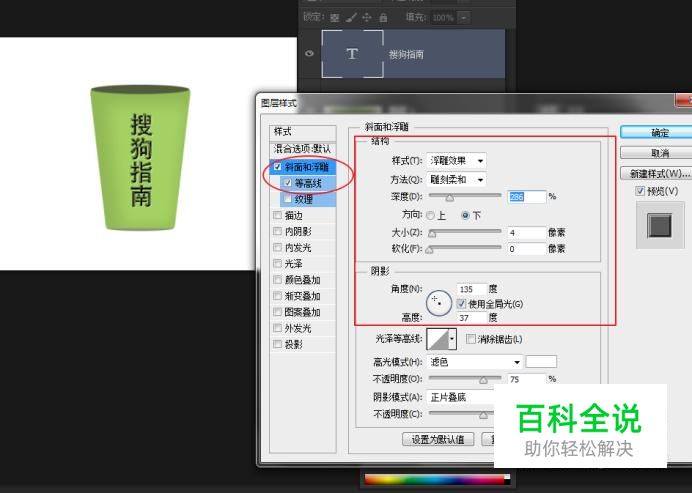The width and height of the screenshot is (692, 493).
Task: Click the gray style preview square
Action: [x=659, y=225]
